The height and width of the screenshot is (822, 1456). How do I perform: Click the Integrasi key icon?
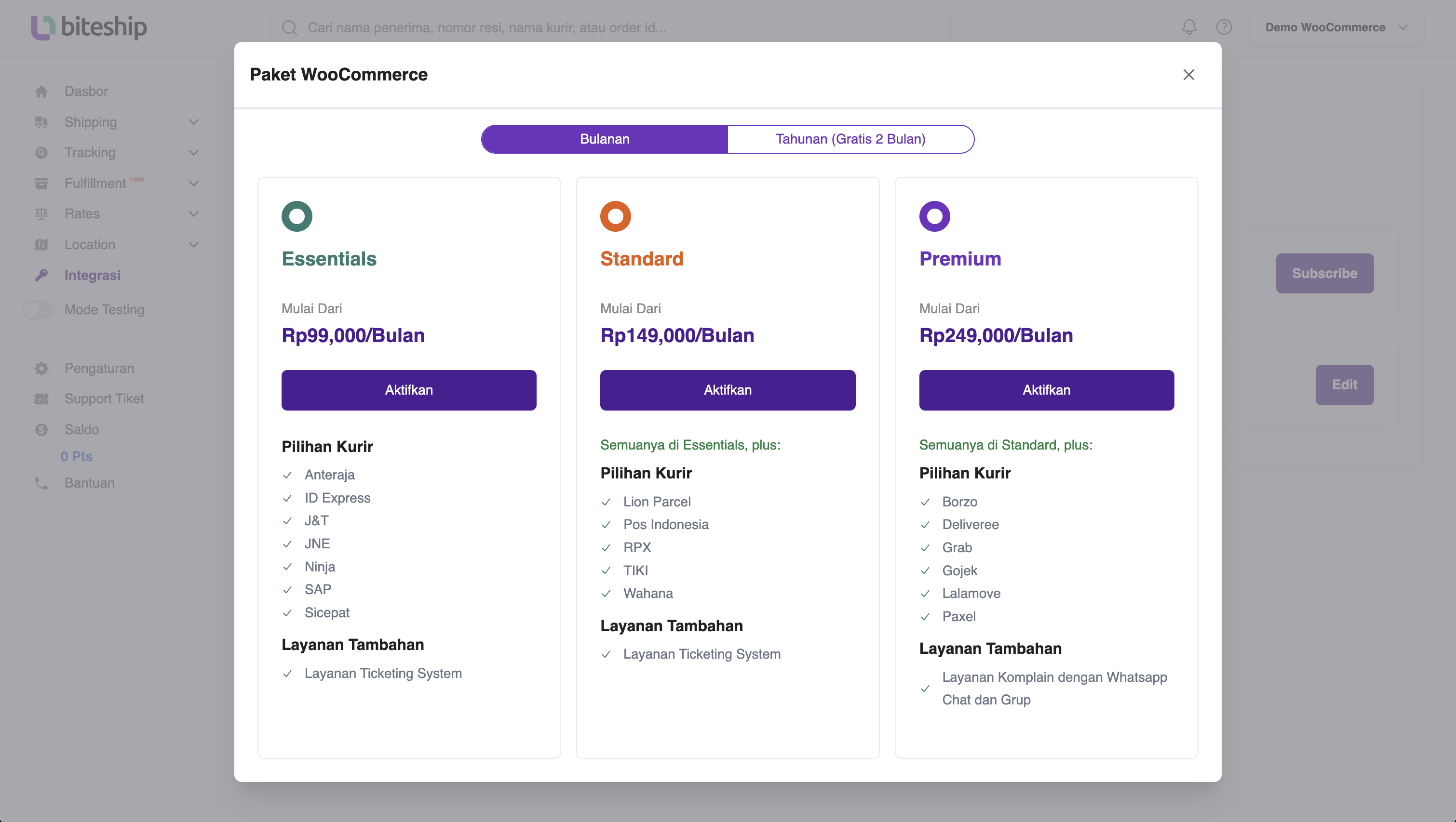[41, 275]
